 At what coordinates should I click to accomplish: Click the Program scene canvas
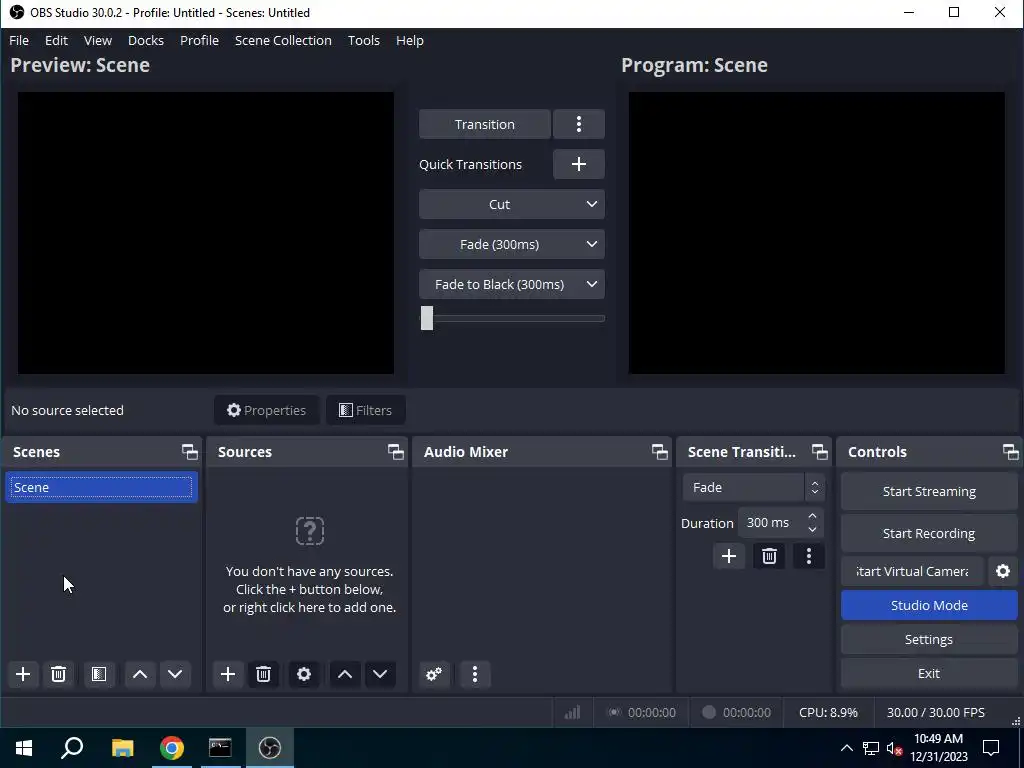(816, 233)
